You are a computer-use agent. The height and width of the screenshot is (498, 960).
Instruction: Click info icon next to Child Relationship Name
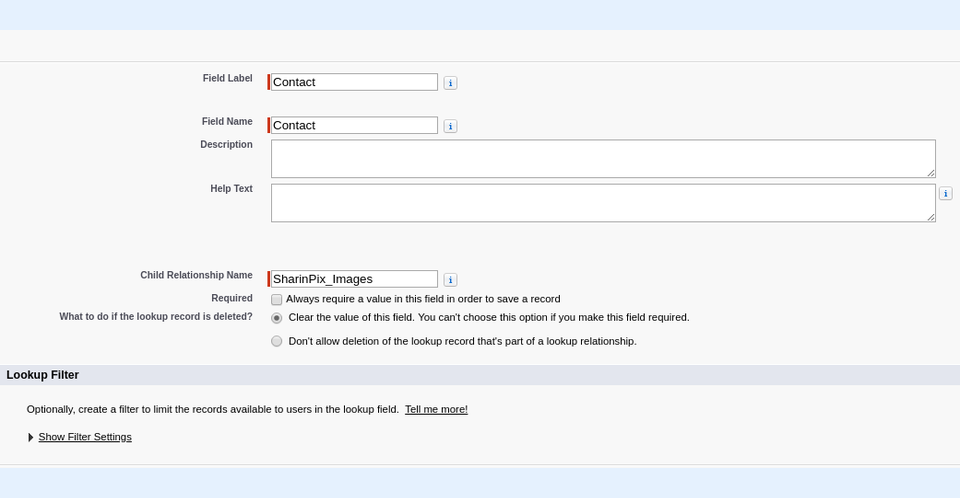coord(450,280)
